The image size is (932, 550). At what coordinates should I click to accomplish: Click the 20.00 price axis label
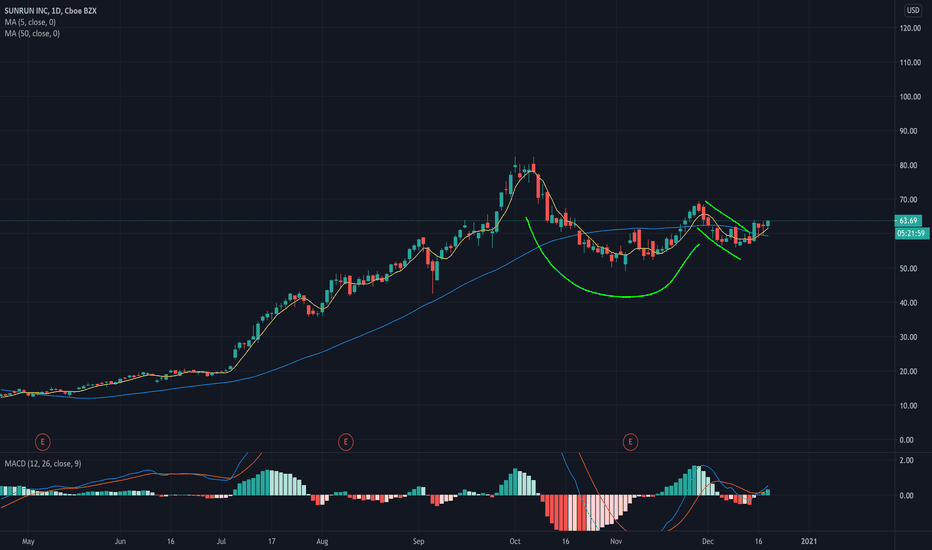[x=908, y=372]
